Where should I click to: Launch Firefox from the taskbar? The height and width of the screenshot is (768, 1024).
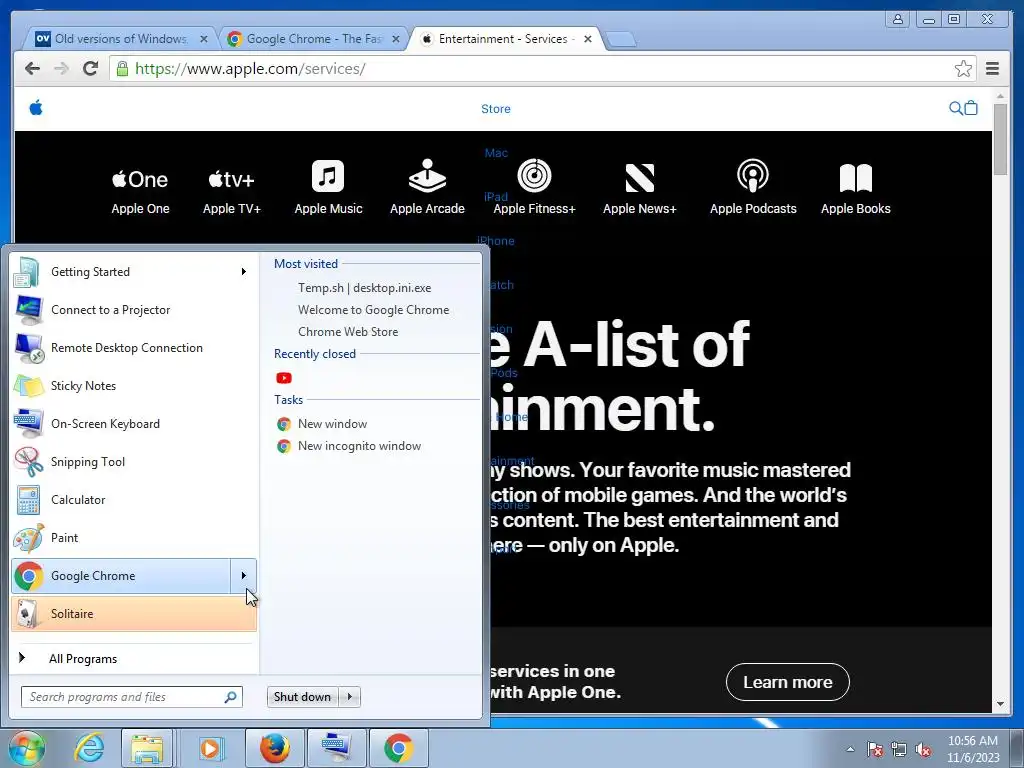[x=275, y=748]
